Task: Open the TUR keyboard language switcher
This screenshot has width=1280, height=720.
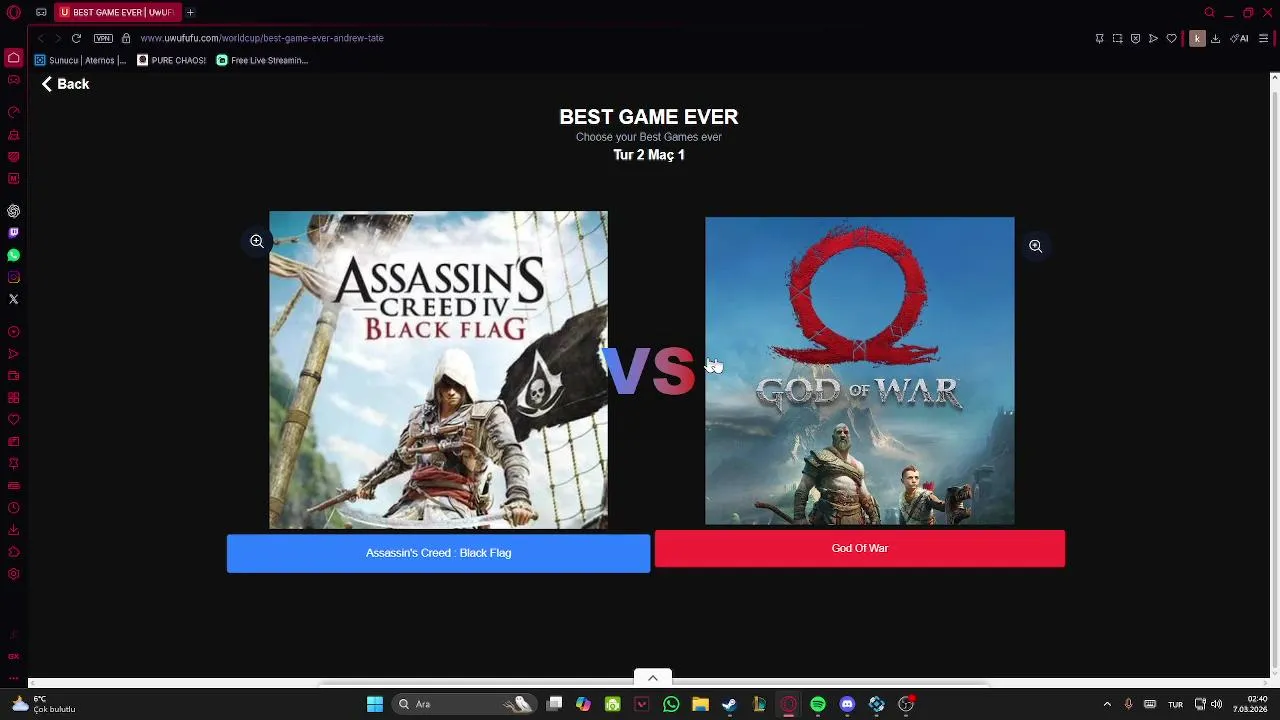Action: pyautogui.click(x=1176, y=704)
